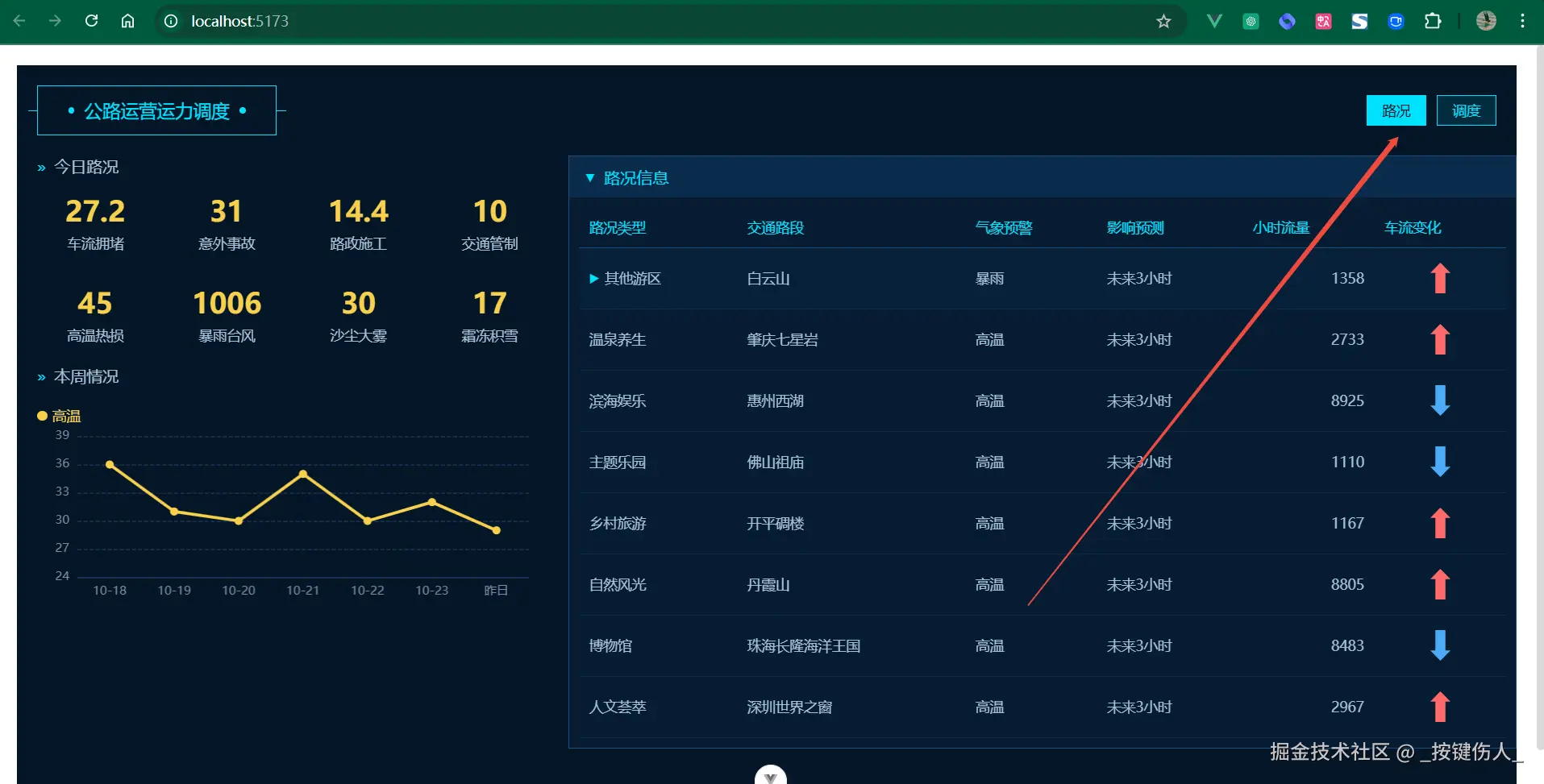Open the browser profile avatar
The image size is (1544, 784).
pos(1486,21)
